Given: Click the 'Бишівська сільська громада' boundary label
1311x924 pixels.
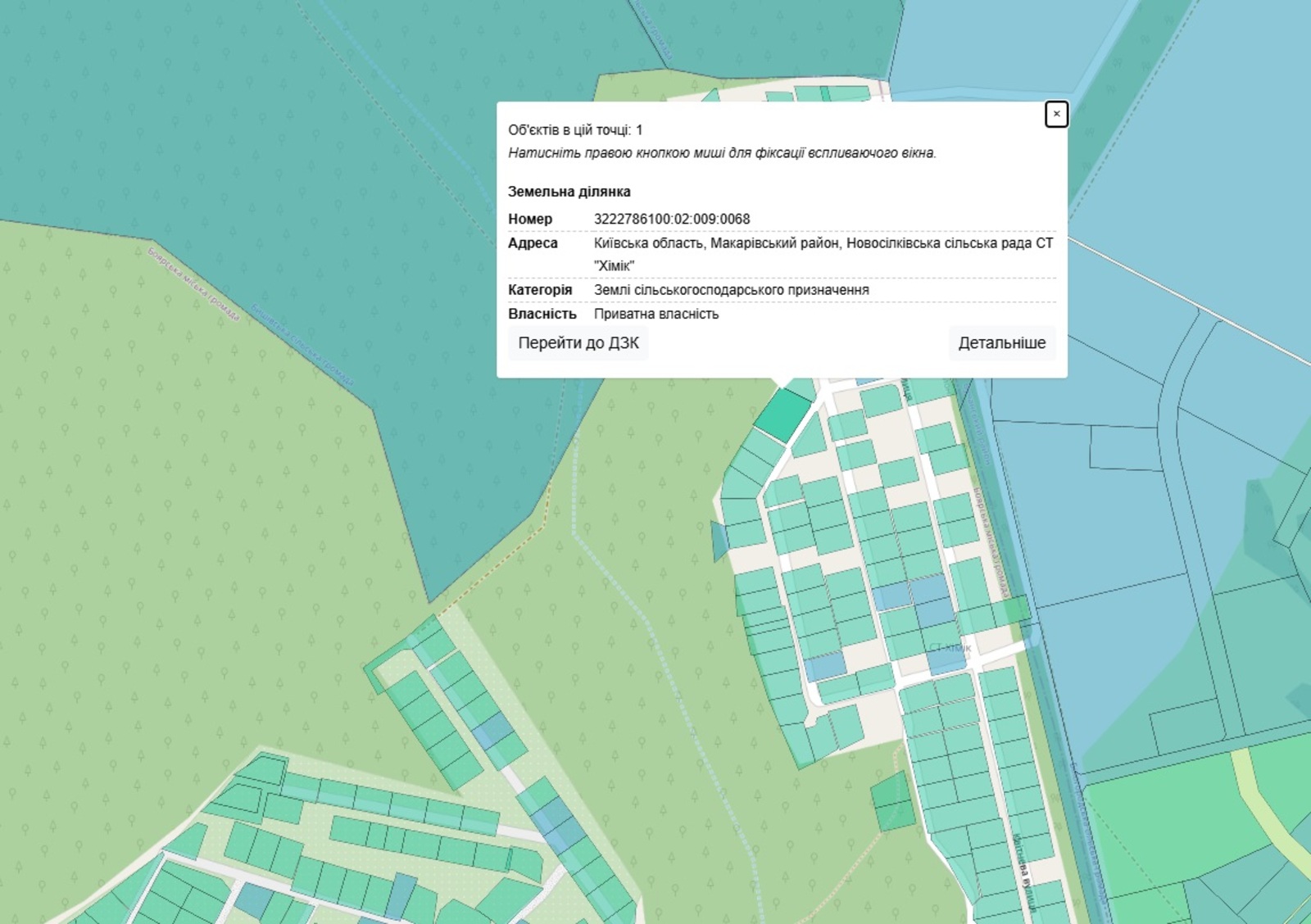Looking at the screenshot, I should tap(302, 345).
